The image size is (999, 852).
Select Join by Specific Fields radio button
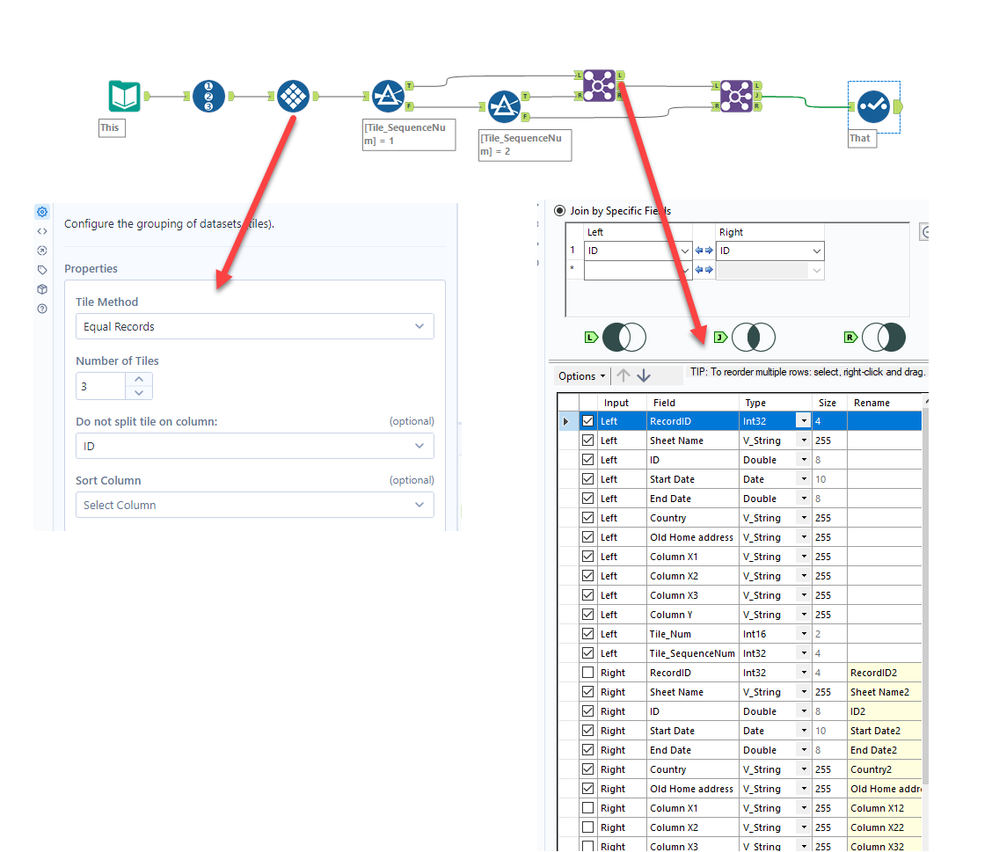coord(560,211)
